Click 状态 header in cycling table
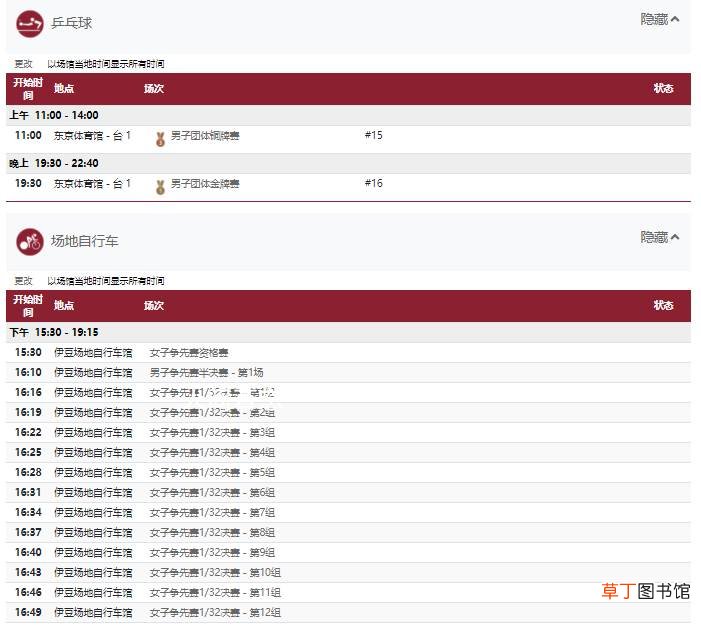The width and height of the screenshot is (701, 626). 663,305
